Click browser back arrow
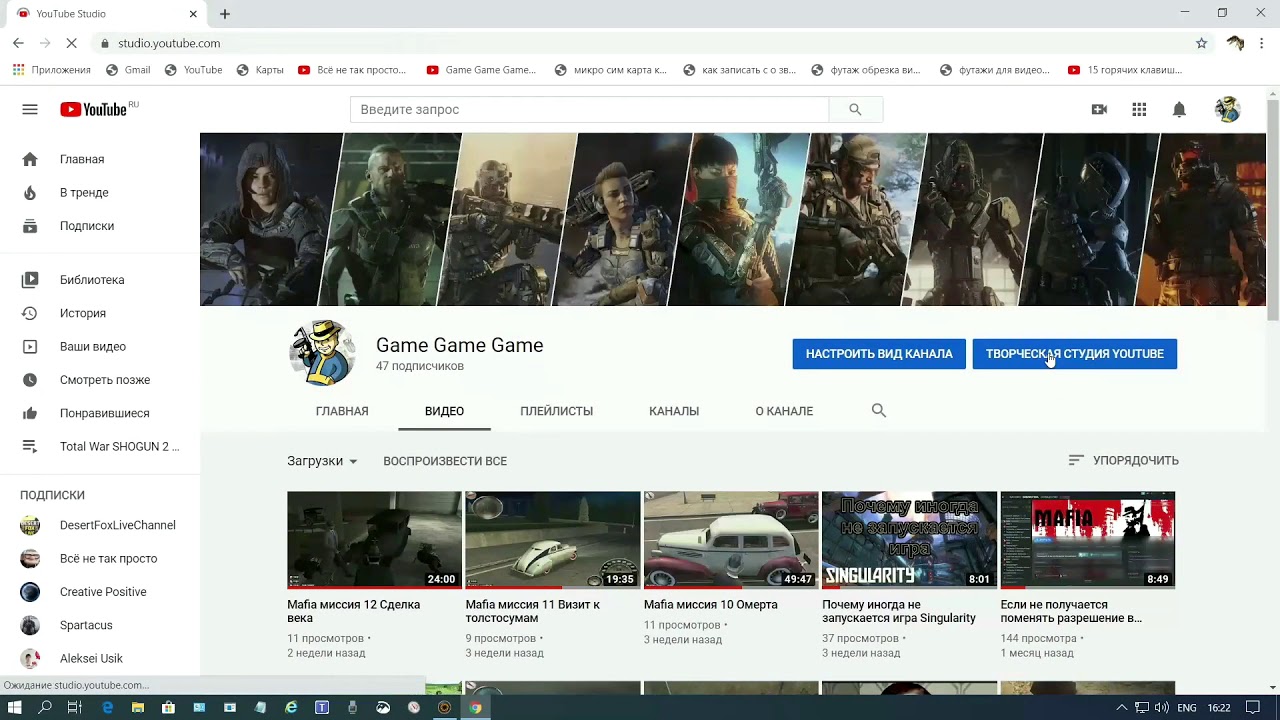1280x720 pixels. [18, 43]
